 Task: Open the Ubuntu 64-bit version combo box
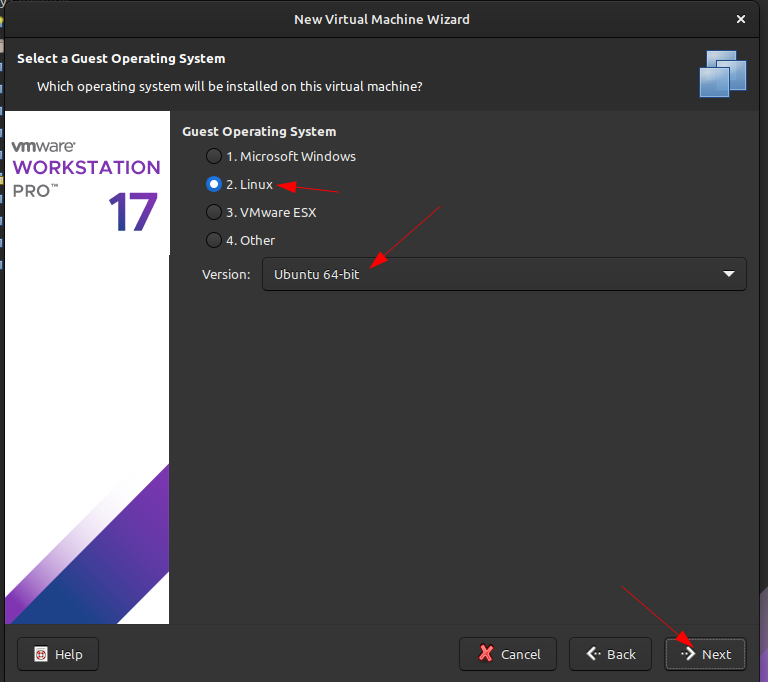point(490,274)
